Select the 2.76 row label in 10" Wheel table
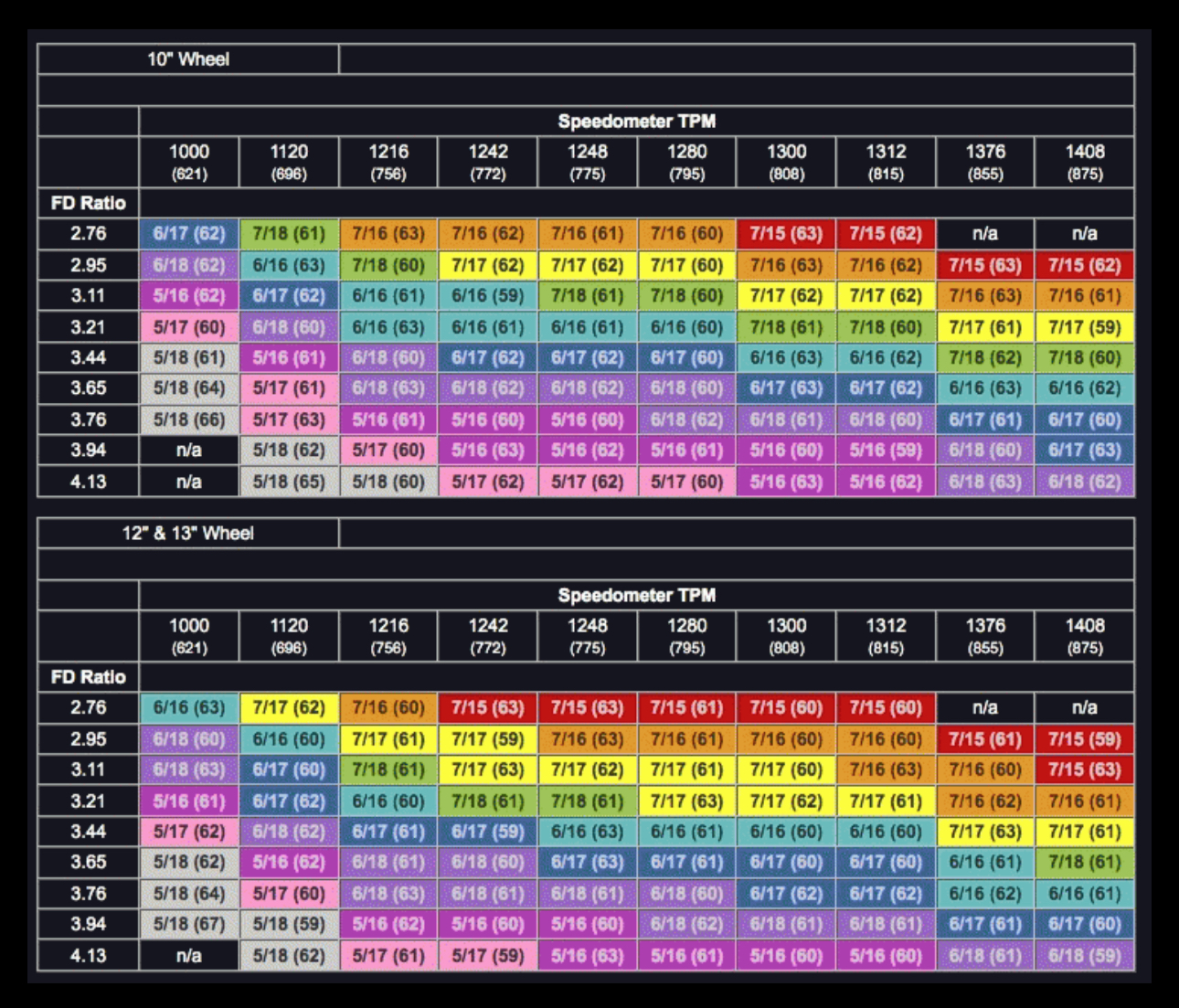Screen dimensions: 1179x1008 tap(89, 234)
